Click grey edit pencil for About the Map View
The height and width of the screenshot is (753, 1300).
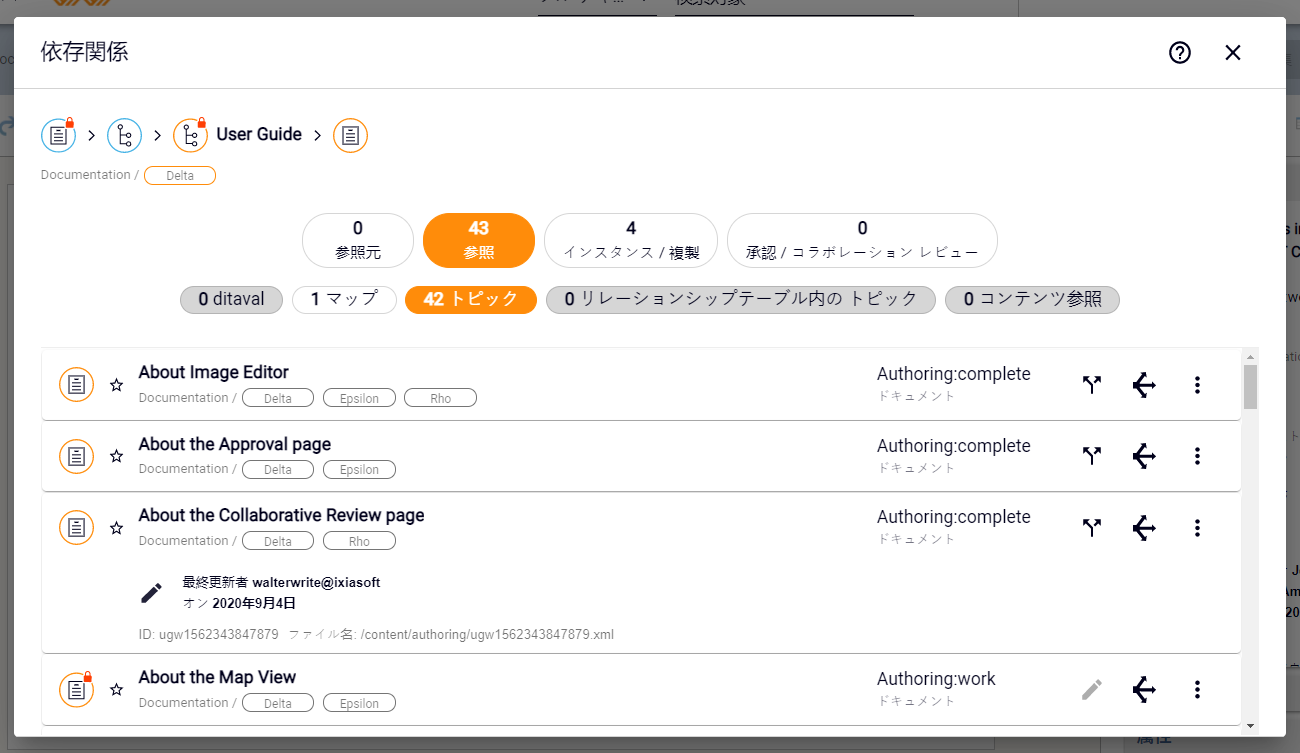(1092, 689)
